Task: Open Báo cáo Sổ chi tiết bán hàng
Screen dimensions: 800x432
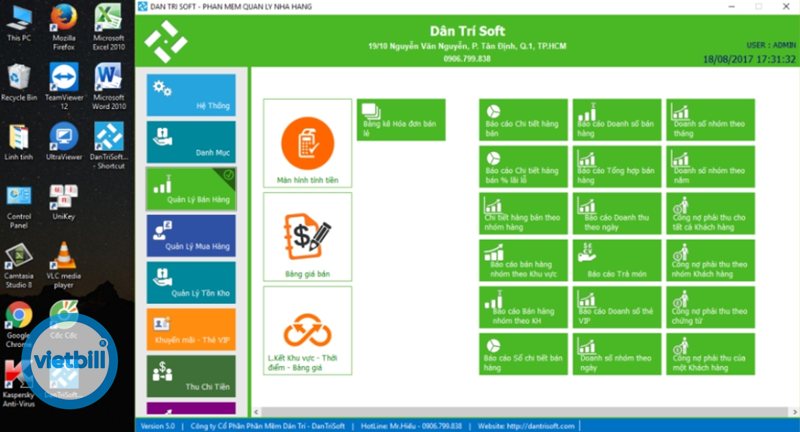Action: click(523, 354)
